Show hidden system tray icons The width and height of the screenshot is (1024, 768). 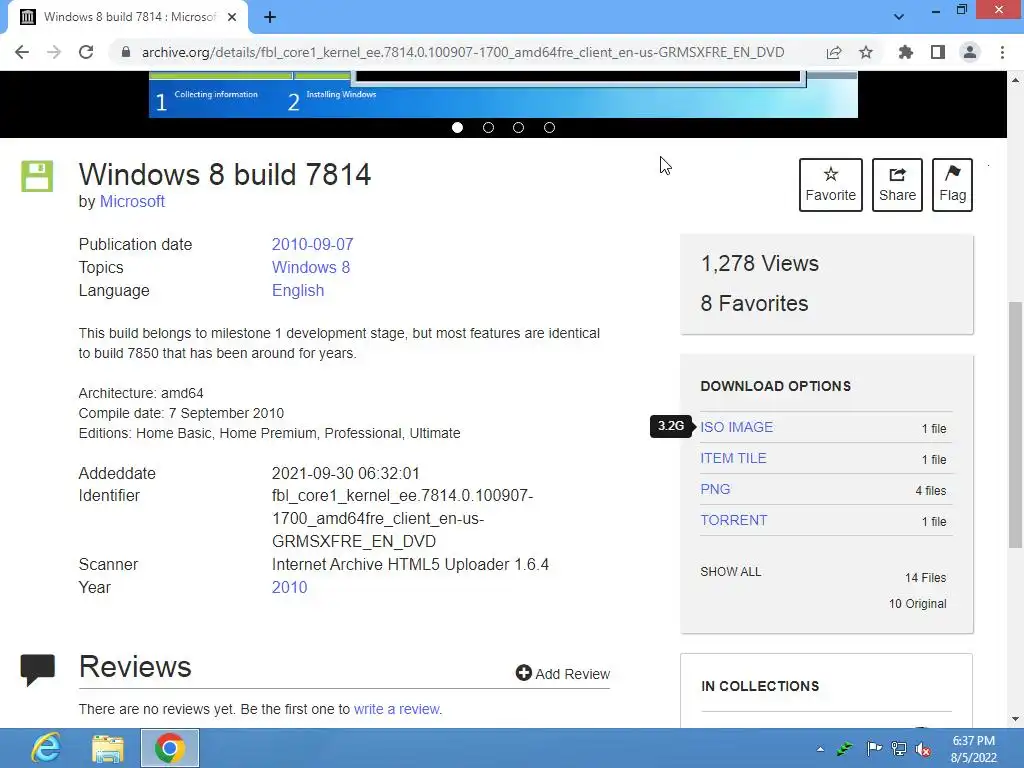[x=820, y=749]
